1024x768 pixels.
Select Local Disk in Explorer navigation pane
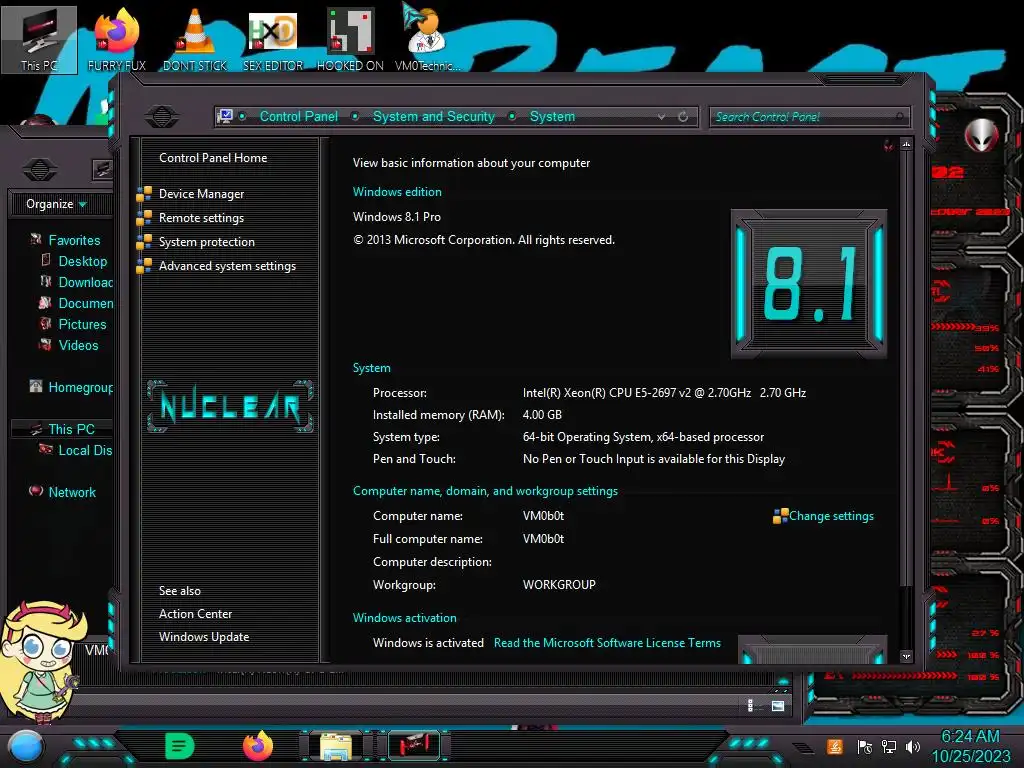[85, 450]
